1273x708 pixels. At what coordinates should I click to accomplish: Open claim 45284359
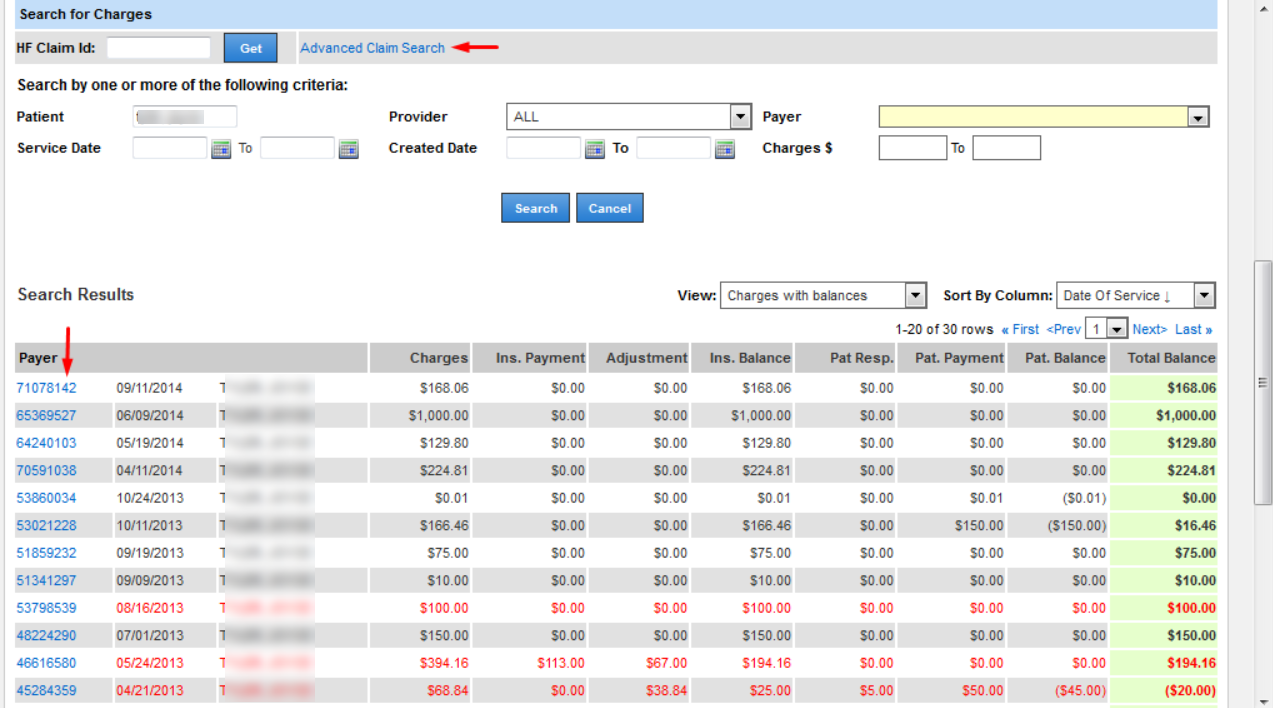46,691
